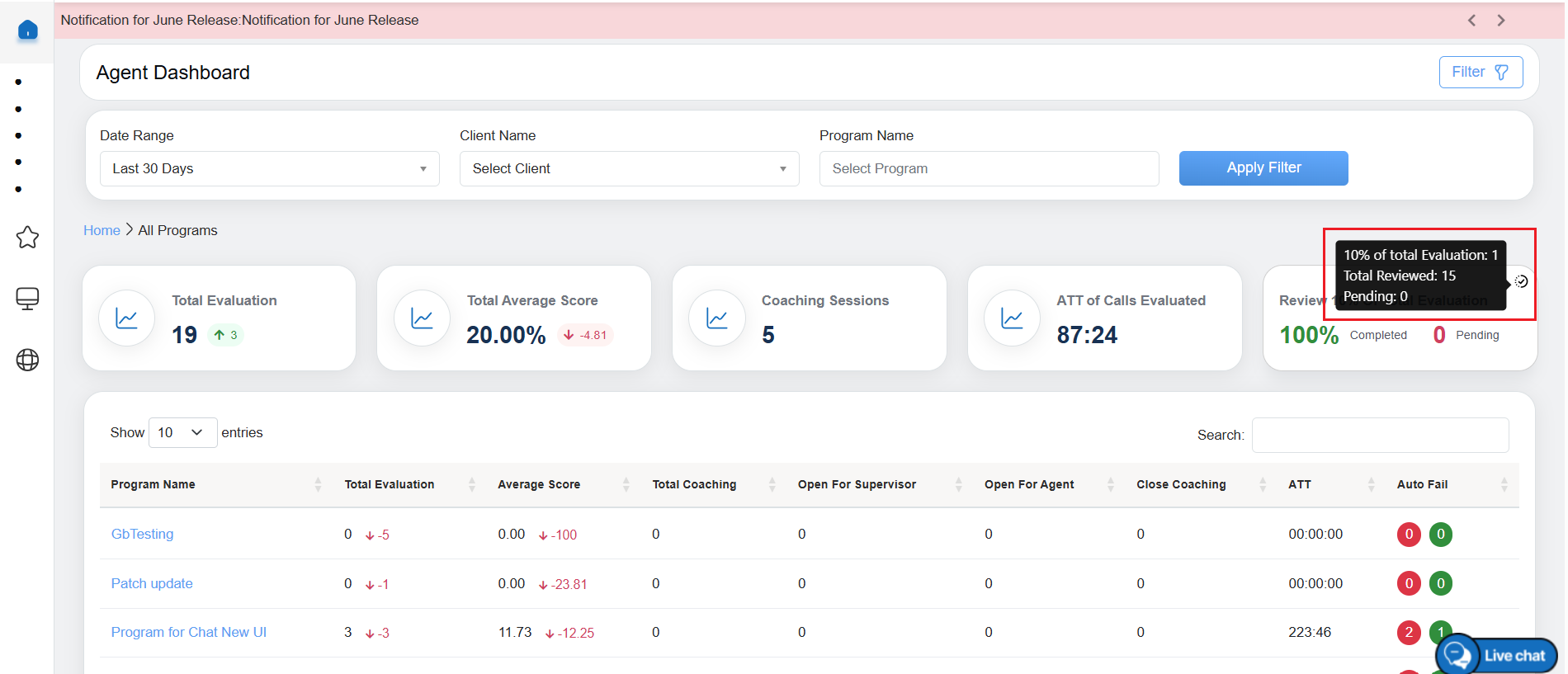Open the Live chat widget

tap(1497, 655)
